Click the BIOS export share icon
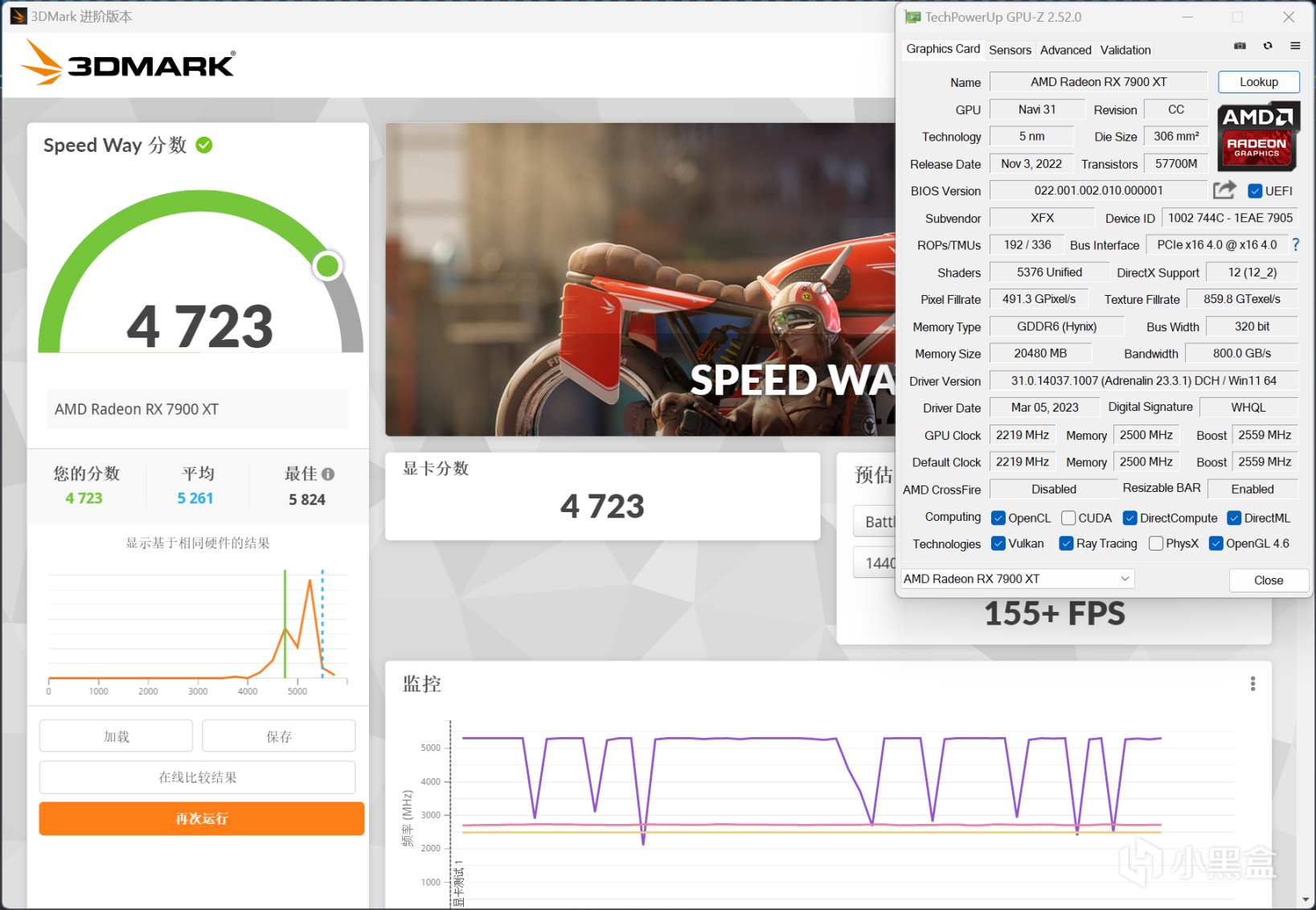 (1224, 190)
